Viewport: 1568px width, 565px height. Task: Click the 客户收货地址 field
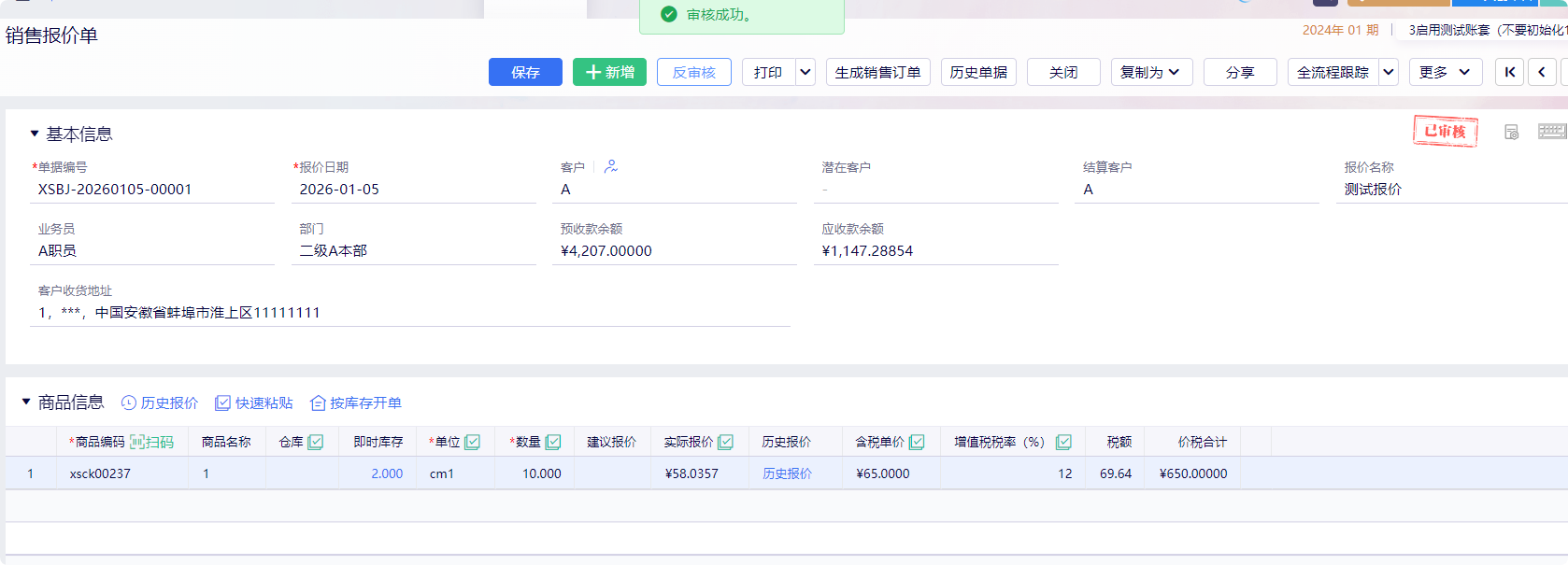410,313
